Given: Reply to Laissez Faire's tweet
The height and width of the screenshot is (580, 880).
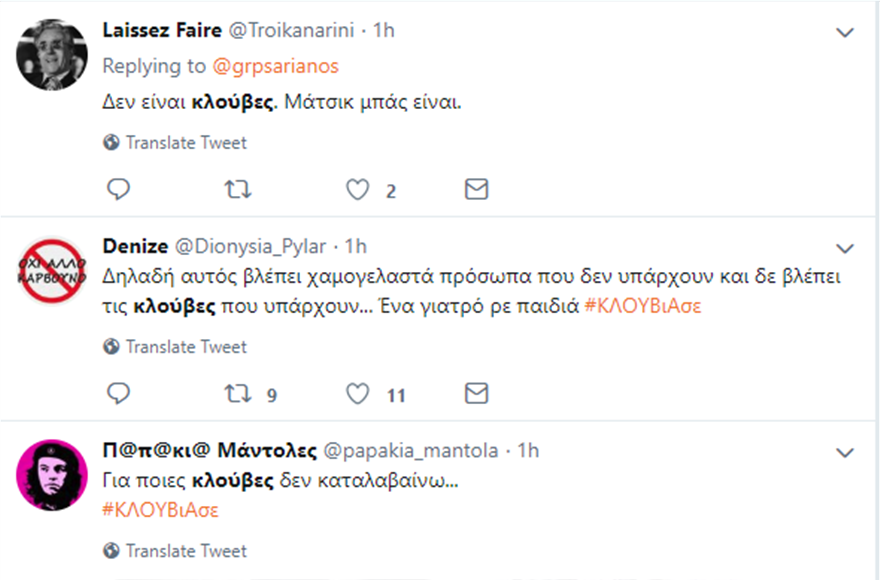Looking at the screenshot, I should pos(118,189).
